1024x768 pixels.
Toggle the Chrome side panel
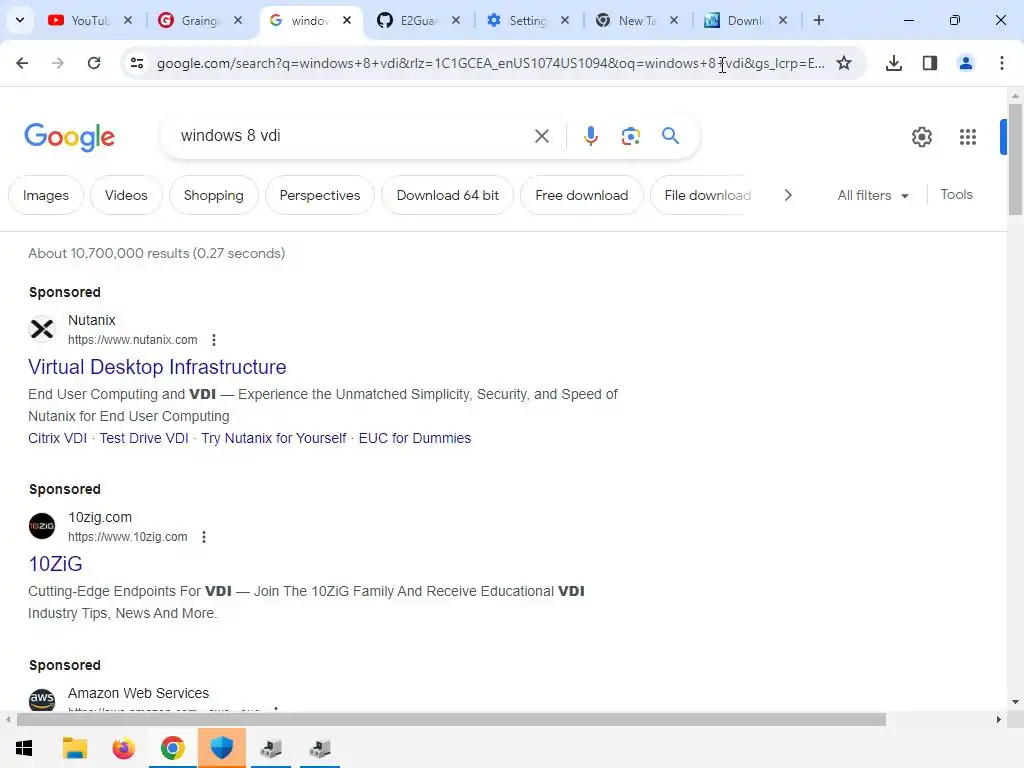coord(930,63)
